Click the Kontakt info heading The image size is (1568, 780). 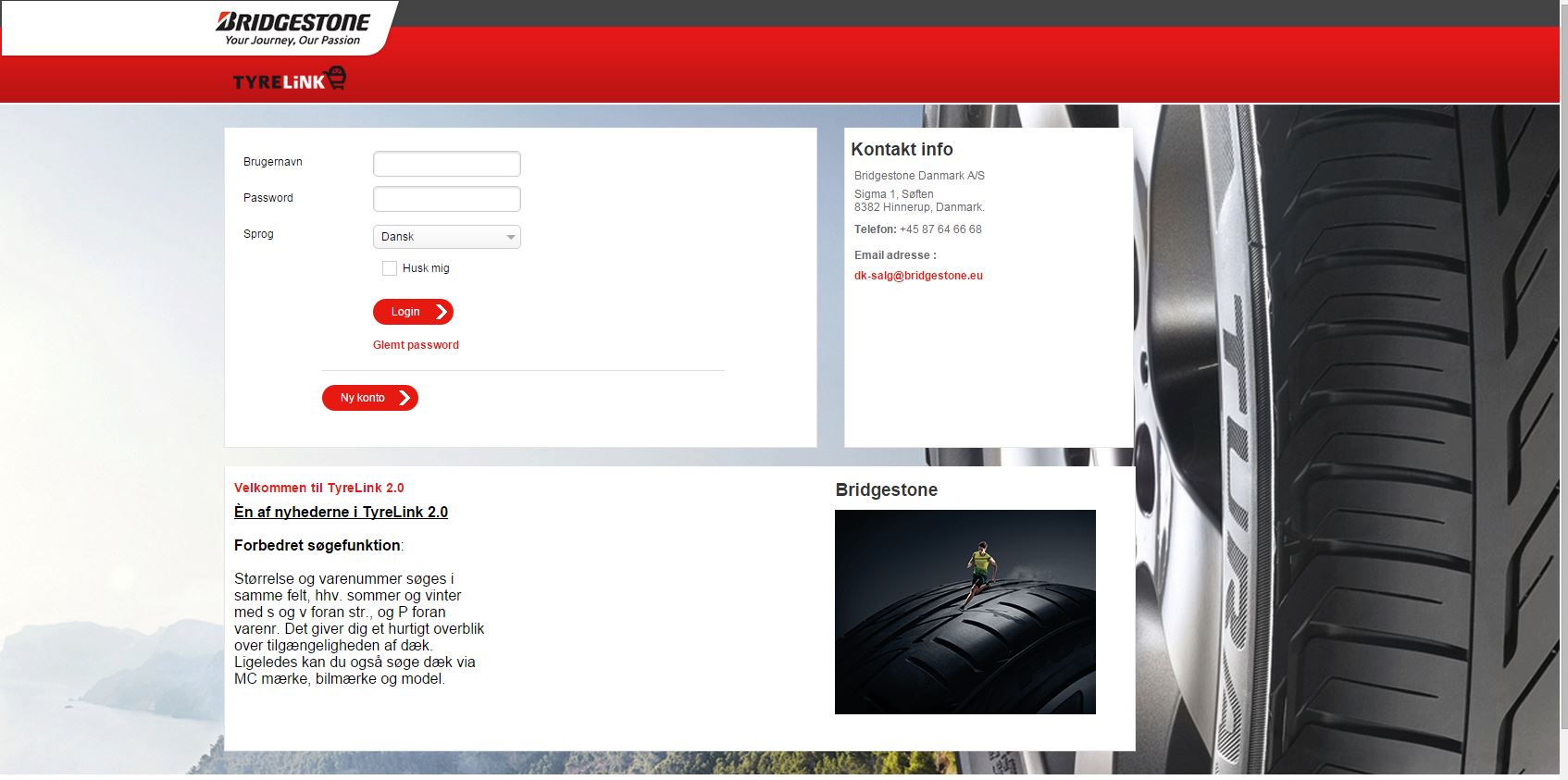pos(902,150)
